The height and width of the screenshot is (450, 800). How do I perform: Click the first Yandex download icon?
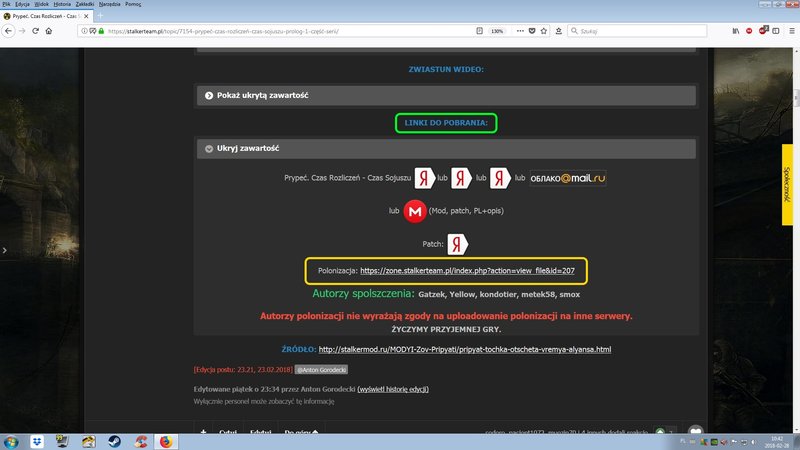(422, 178)
